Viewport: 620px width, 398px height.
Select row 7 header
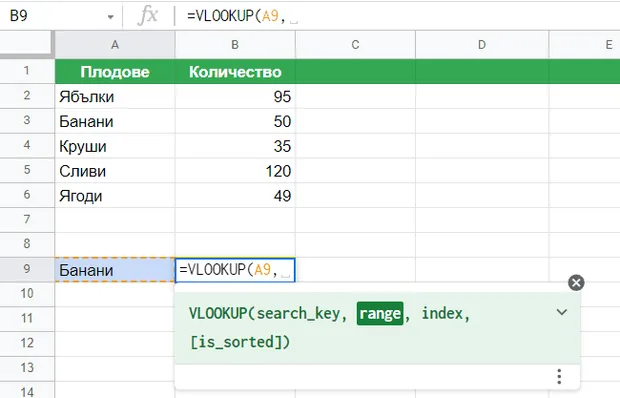(x=26, y=220)
